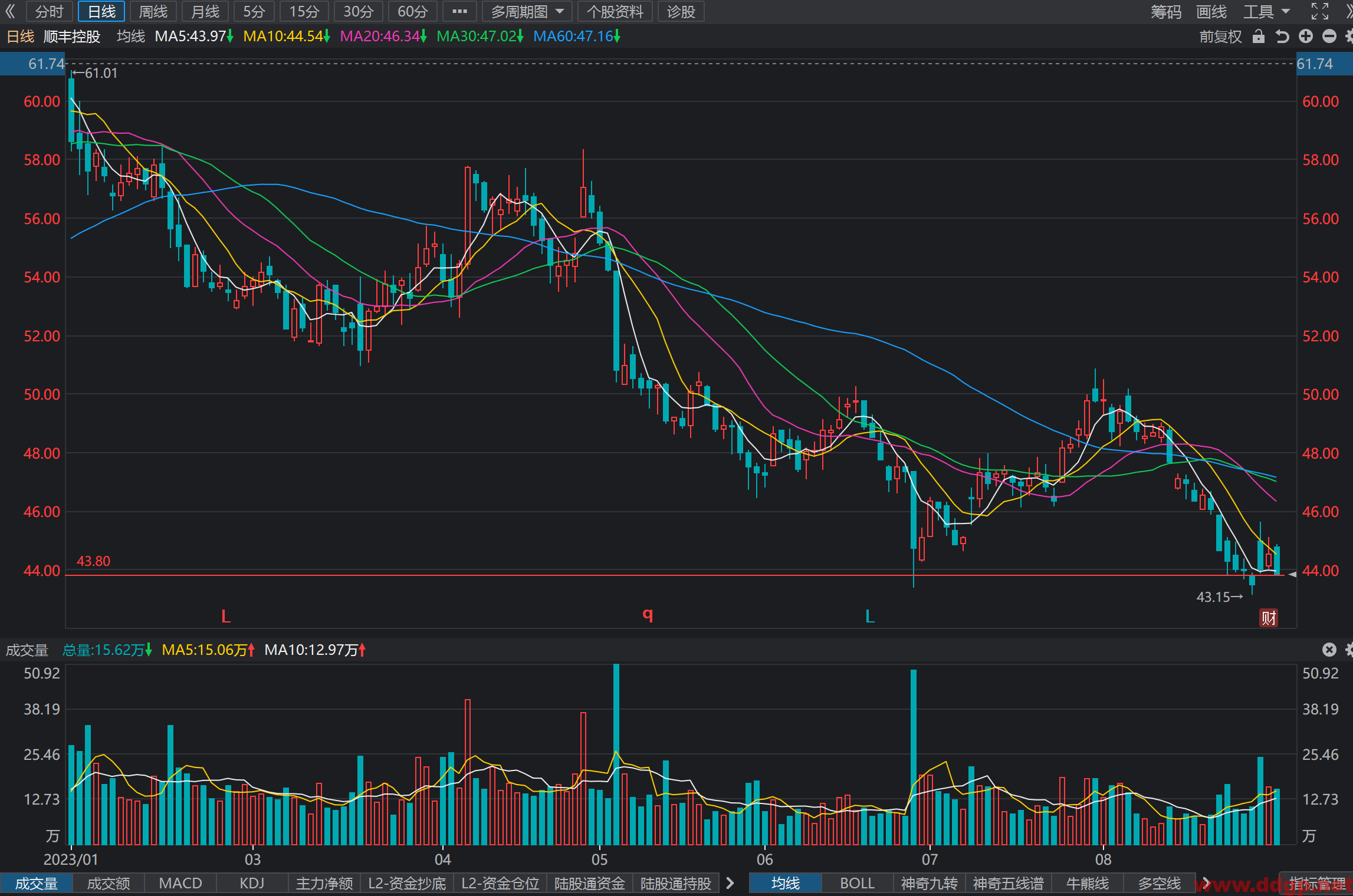Select the BOLL overlay tab
This screenshot has width=1353, height=896.
point(857,884)
